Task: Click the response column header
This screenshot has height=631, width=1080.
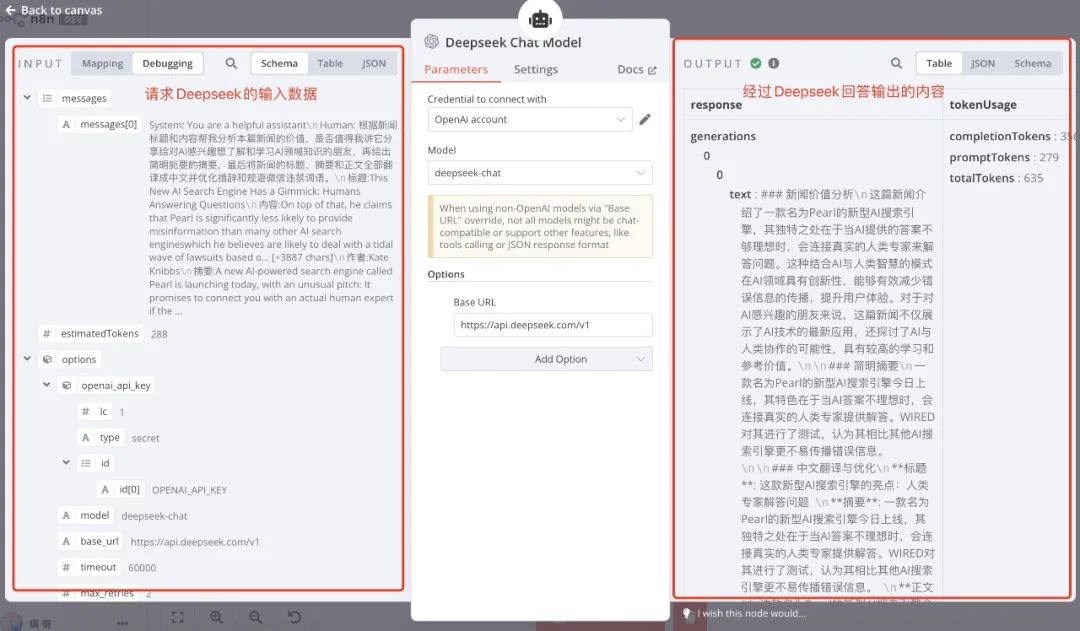Action: (716, 105)
